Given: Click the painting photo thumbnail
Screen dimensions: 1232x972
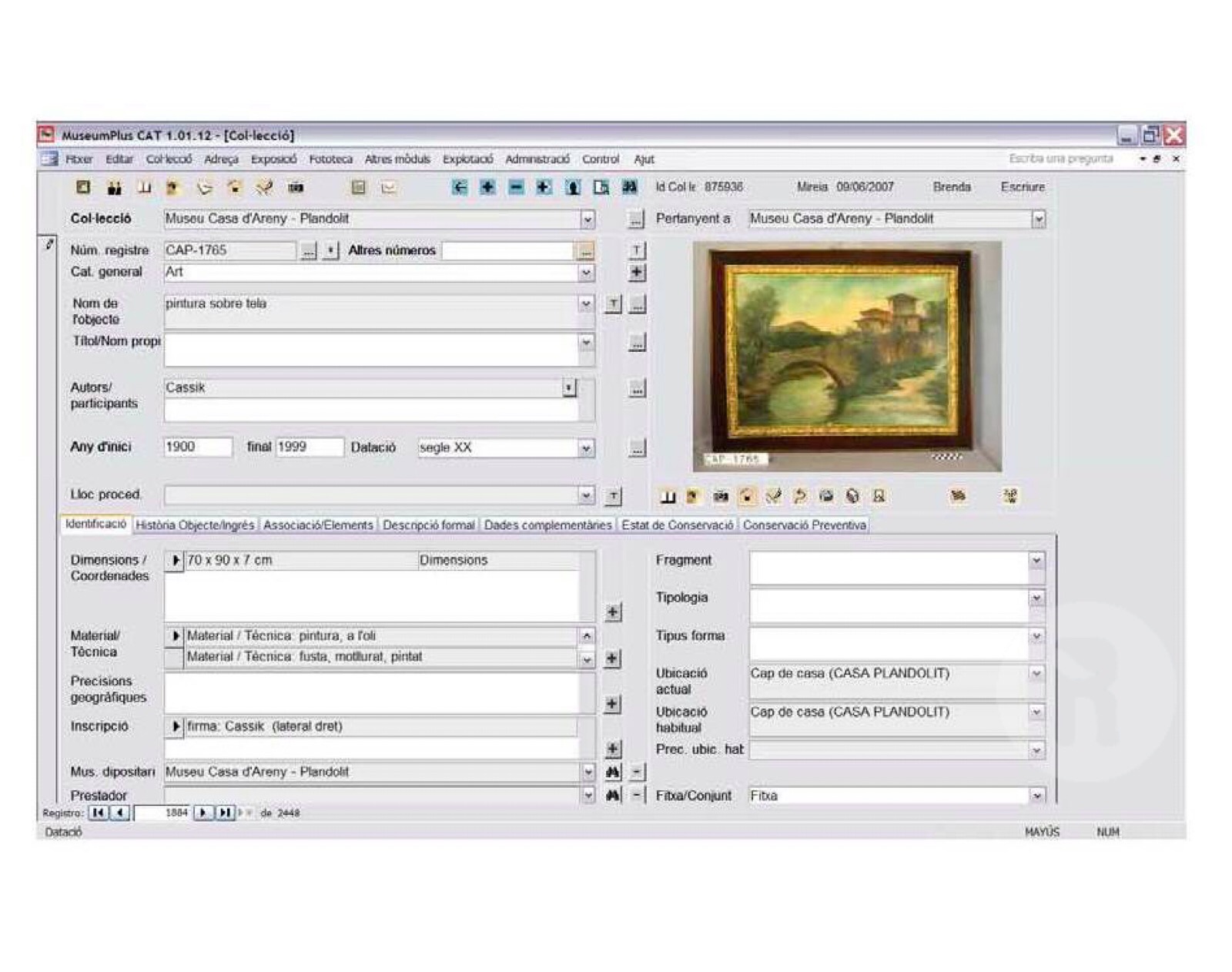Looking at the screenshot, I should click(x=847, y=357).
